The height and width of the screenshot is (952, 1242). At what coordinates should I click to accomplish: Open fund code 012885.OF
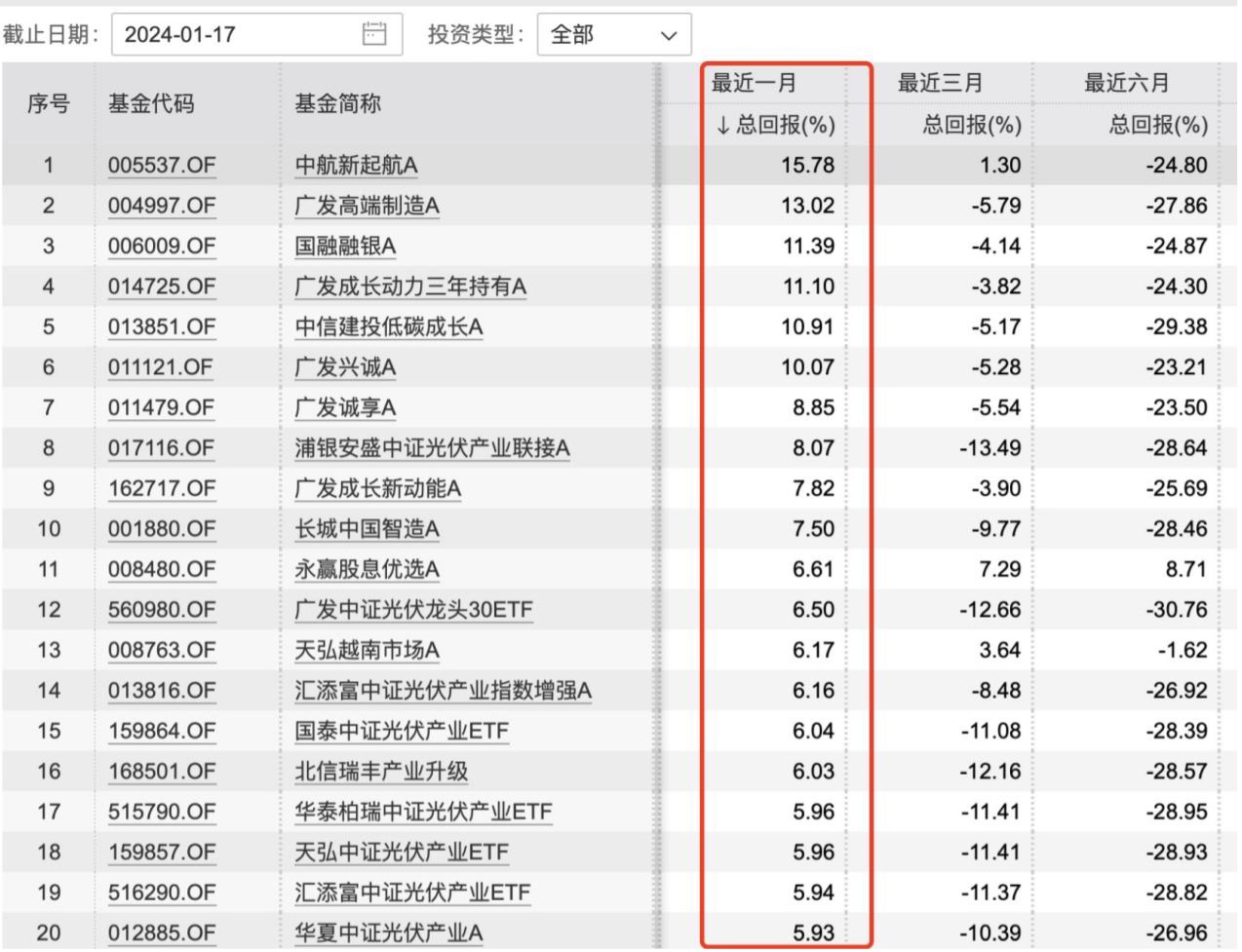tap(162, 933)
